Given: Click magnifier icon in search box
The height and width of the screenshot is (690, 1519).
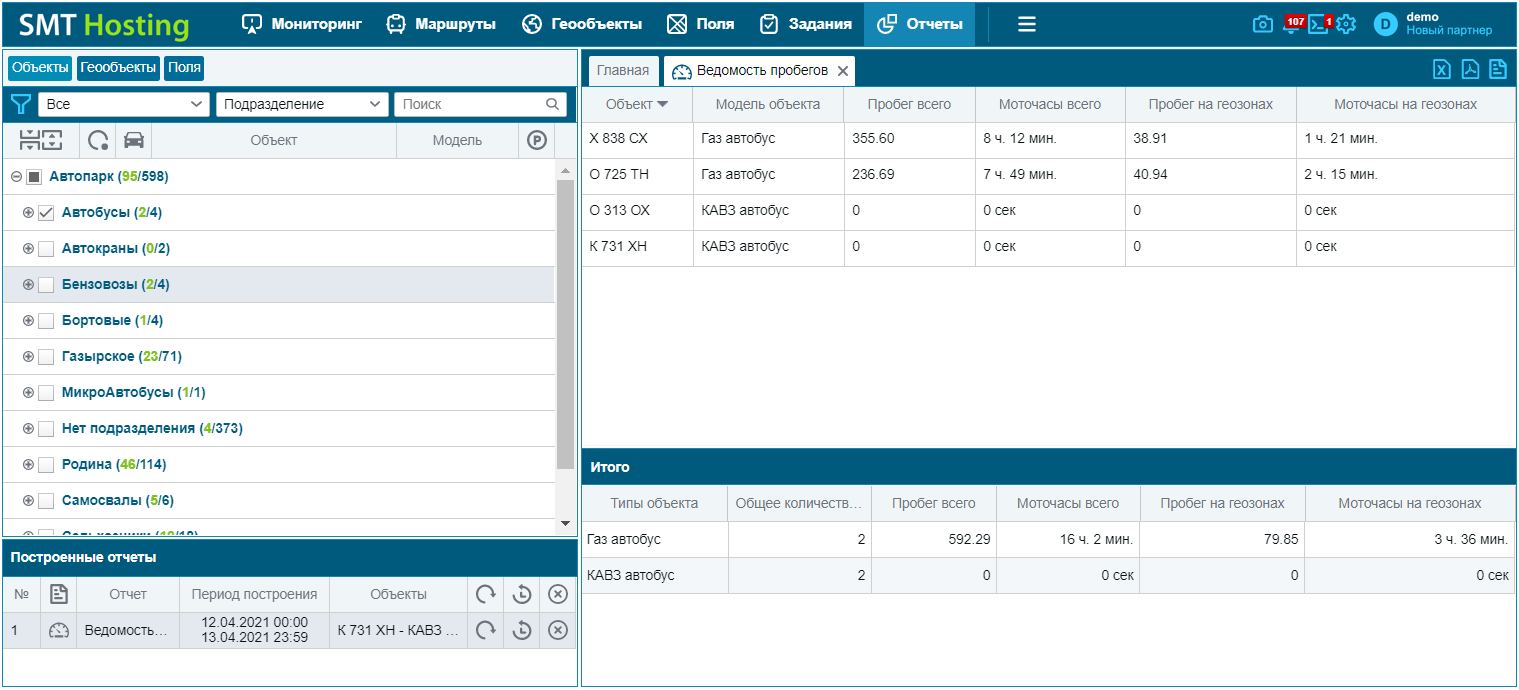Looking at the screenshot, I should [x=553, y=104].
